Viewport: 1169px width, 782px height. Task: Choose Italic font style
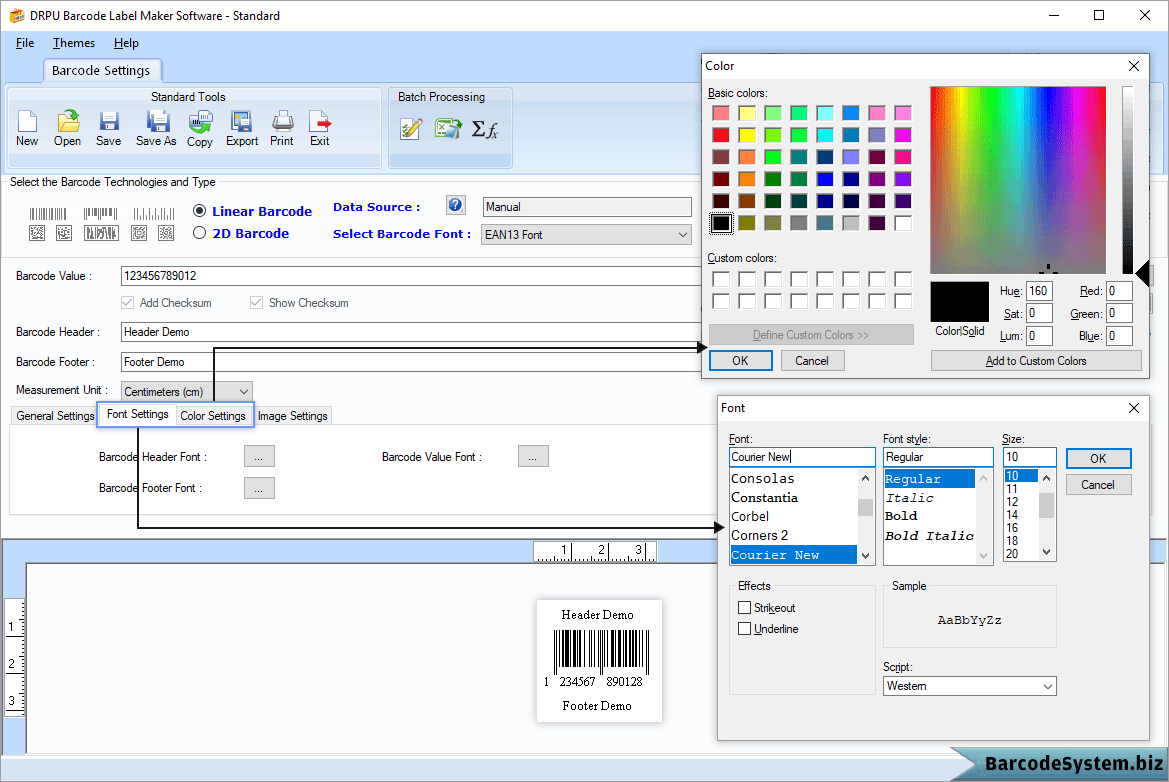point(929,497)
